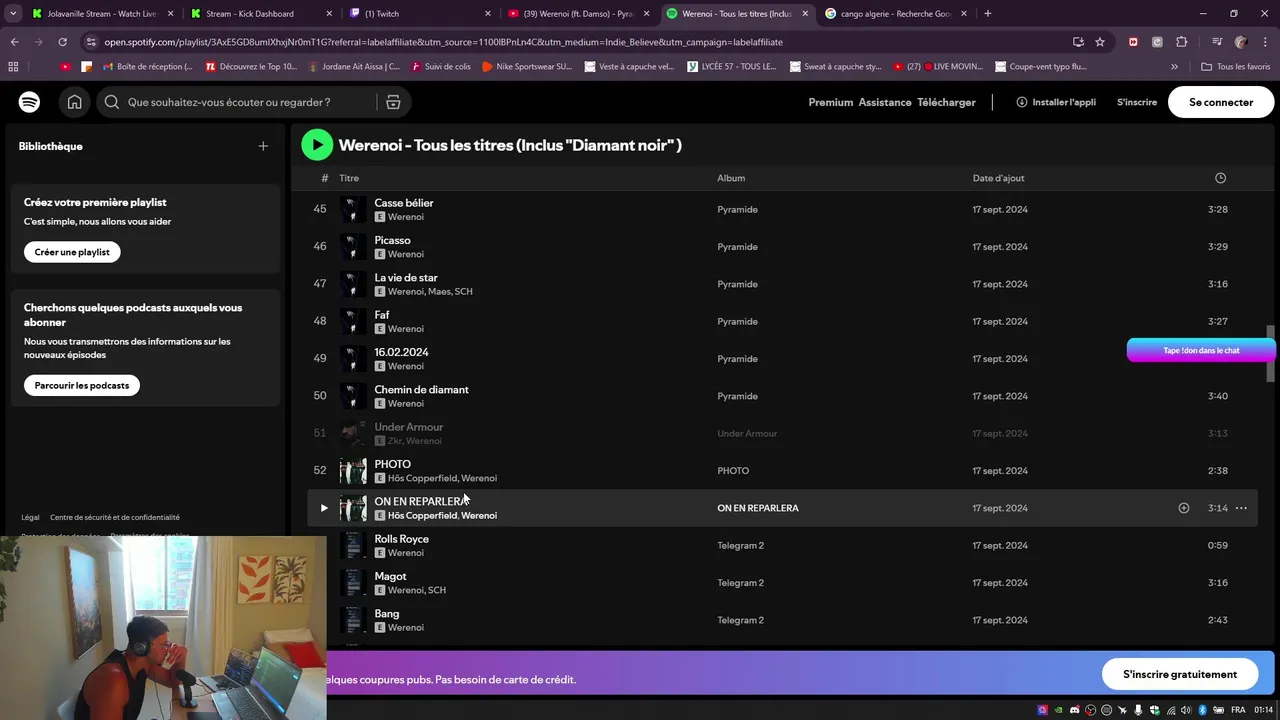
Task: Select Chemin de diamant track title
Action: point(421,390)
